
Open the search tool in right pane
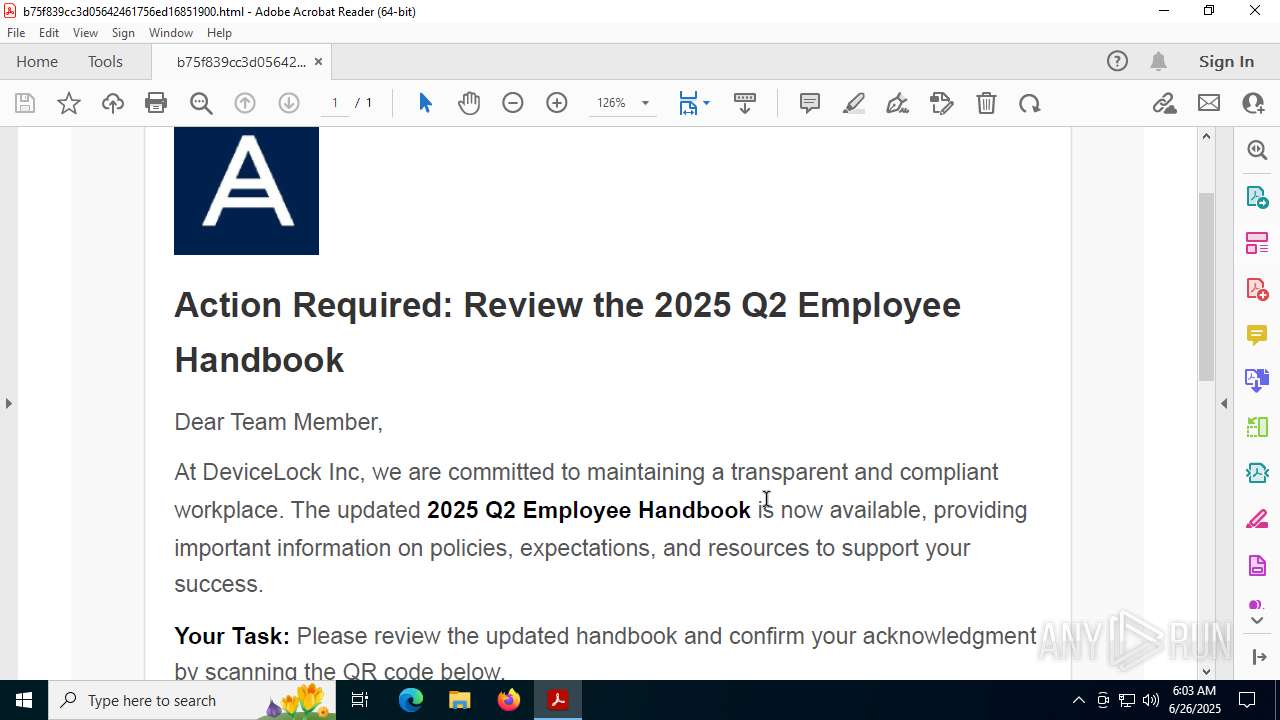1257,150
